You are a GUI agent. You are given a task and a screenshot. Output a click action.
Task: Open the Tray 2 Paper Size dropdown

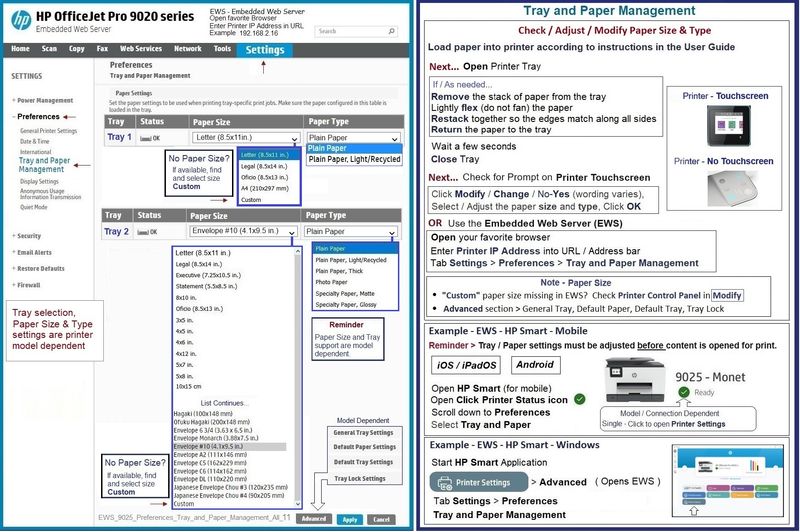click(243, 231)
